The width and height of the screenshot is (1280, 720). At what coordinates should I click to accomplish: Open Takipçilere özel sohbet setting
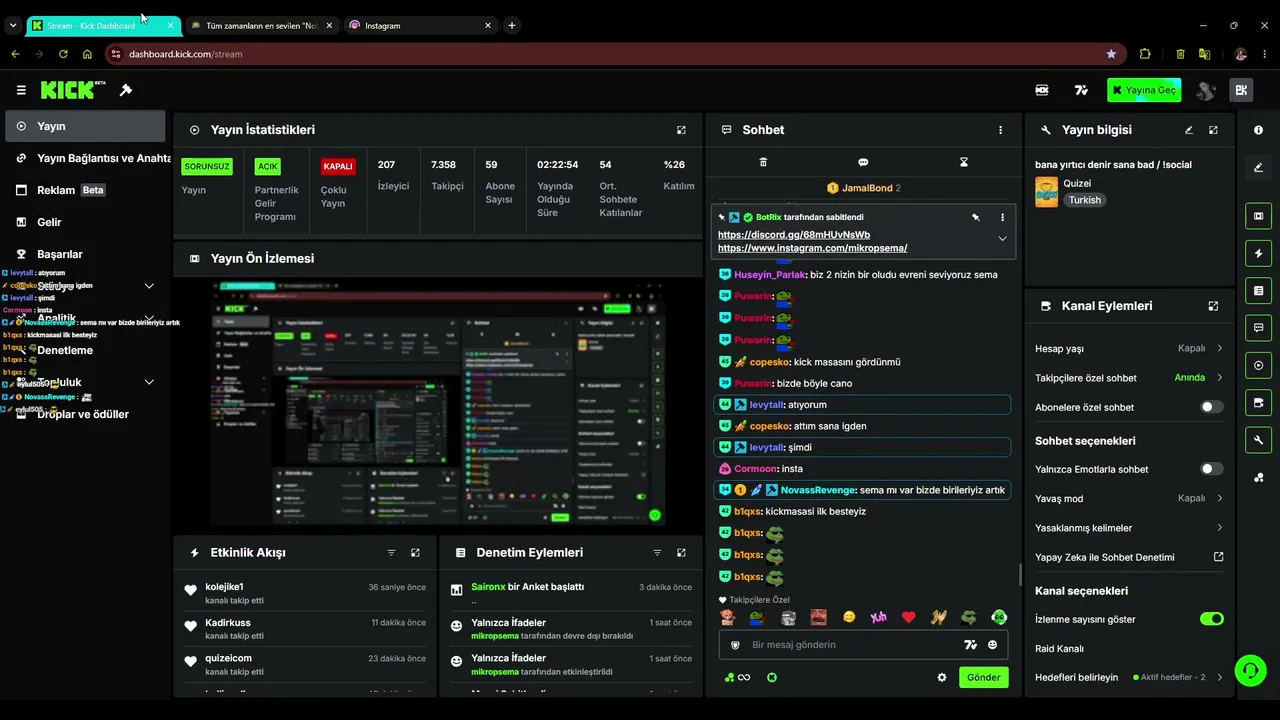click(x=1129, y=378)
